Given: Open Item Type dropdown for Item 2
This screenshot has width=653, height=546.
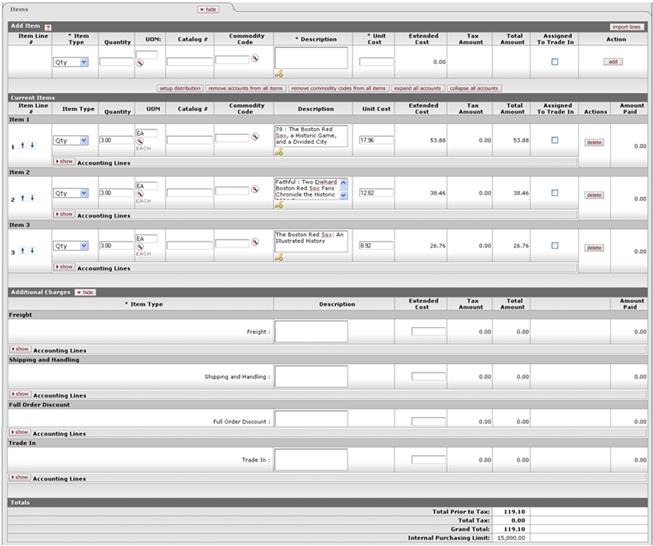Looking at the screenshot, I should [71, 193].
